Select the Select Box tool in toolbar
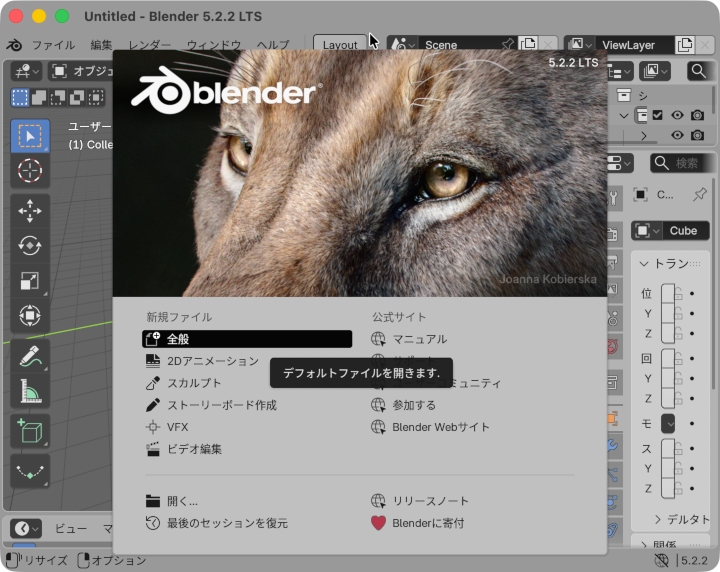 30,136
